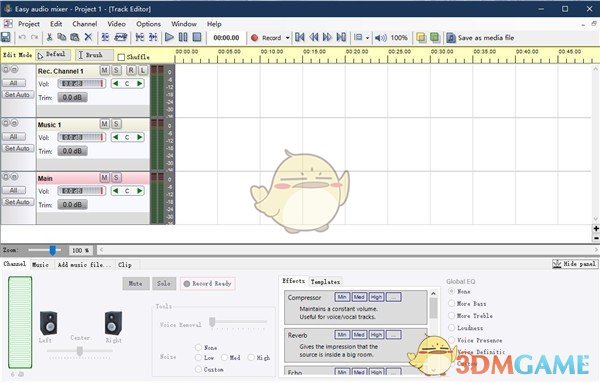Switch to the Music tab
600x383 pixels.
(41, 264)
